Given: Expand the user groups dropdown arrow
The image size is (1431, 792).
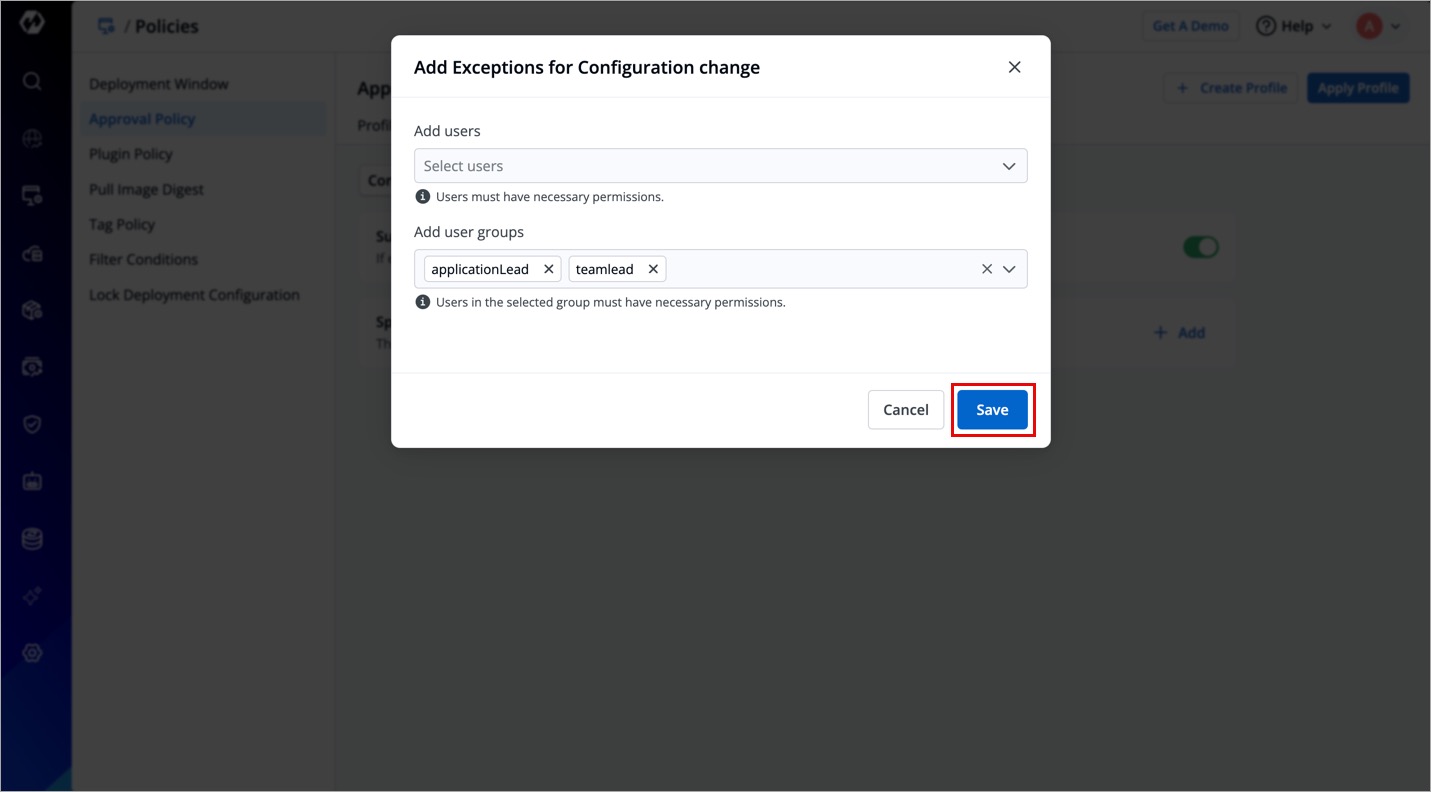Looking at the screenshot, I should (x=1009, y=269).
